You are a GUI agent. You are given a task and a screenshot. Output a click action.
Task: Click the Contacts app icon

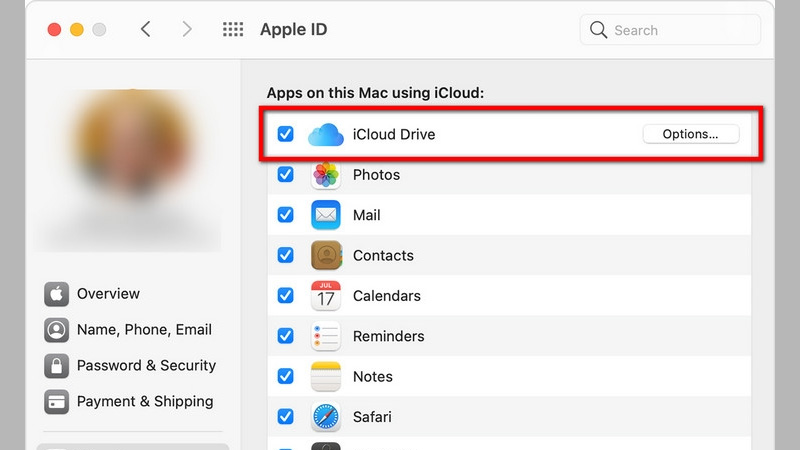pos(326,256)
